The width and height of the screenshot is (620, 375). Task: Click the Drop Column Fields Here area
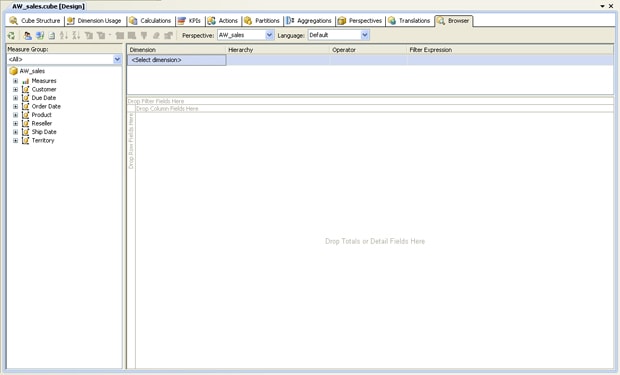point(374,108)
